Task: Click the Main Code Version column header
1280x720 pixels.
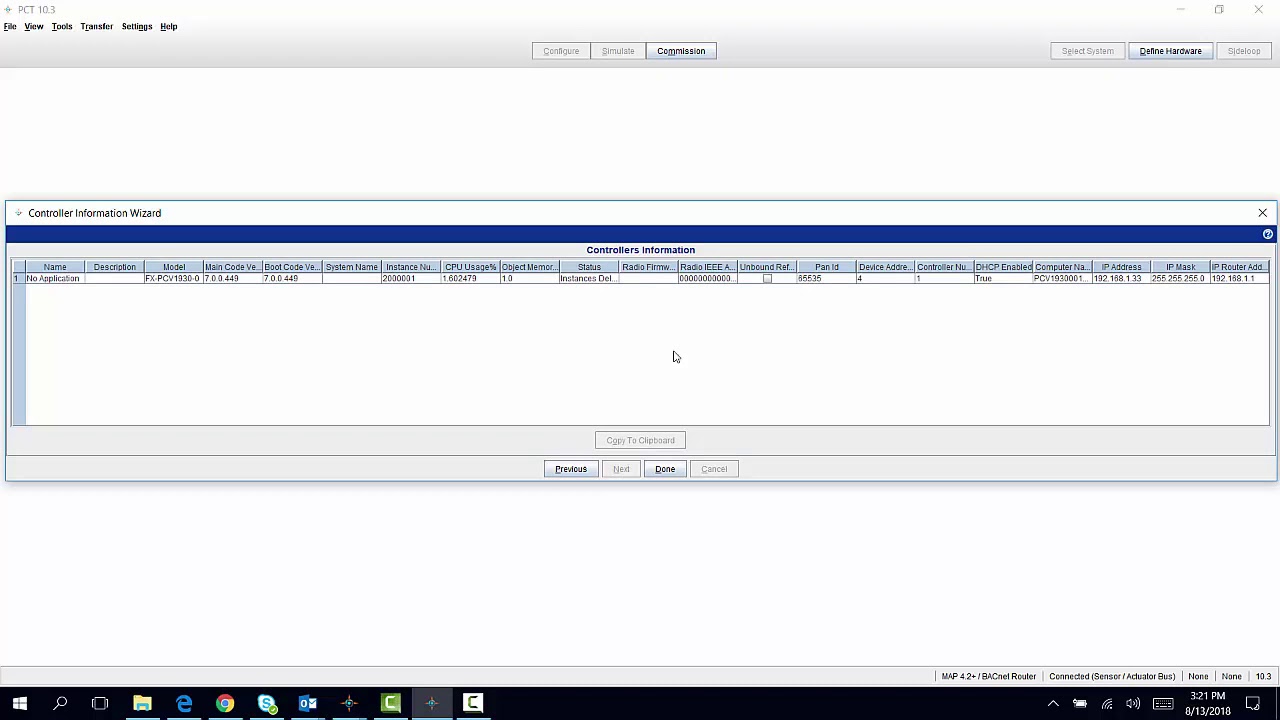Action: tap(233, 267)
